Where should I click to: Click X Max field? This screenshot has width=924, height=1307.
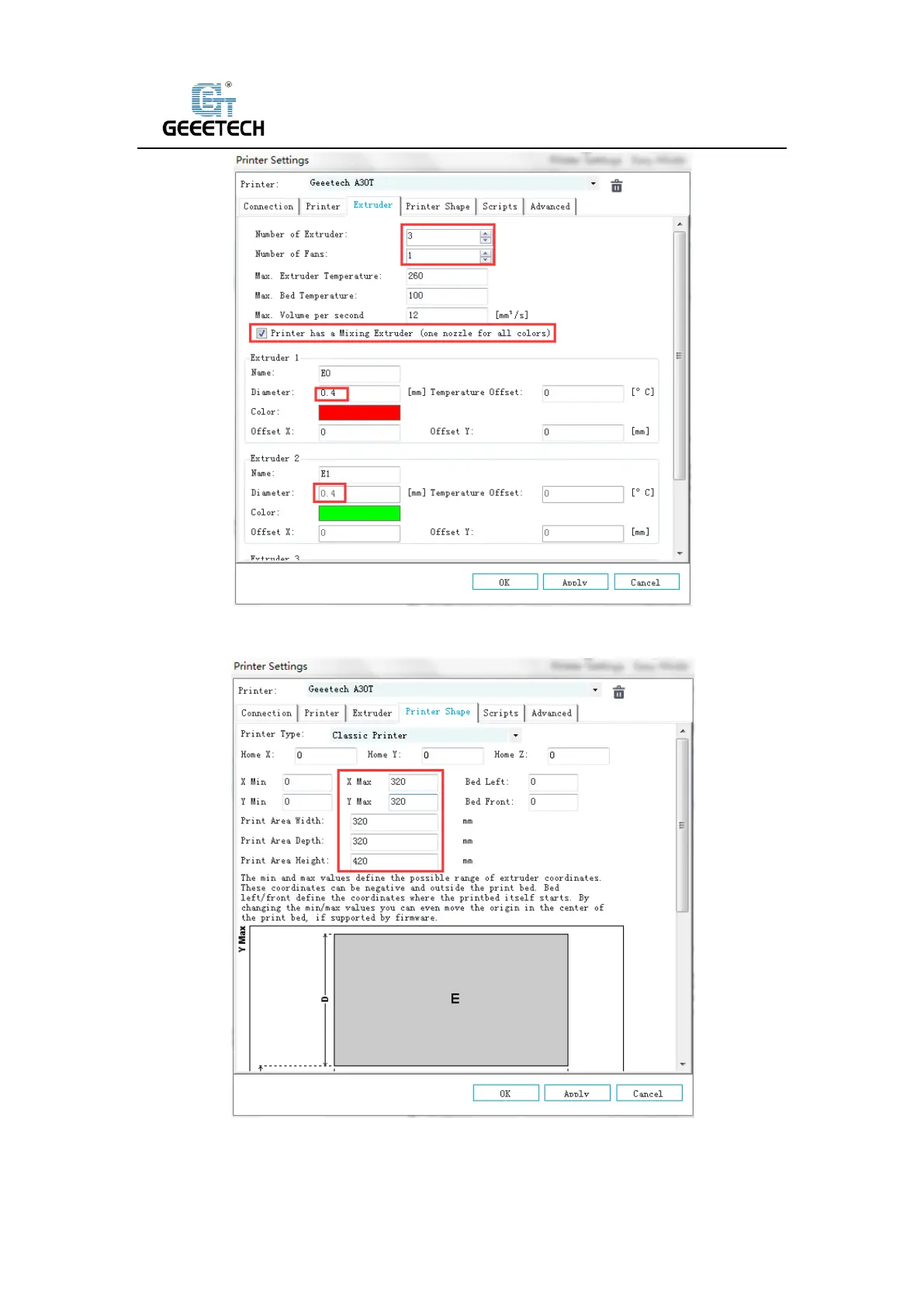(x=414, y=782)
